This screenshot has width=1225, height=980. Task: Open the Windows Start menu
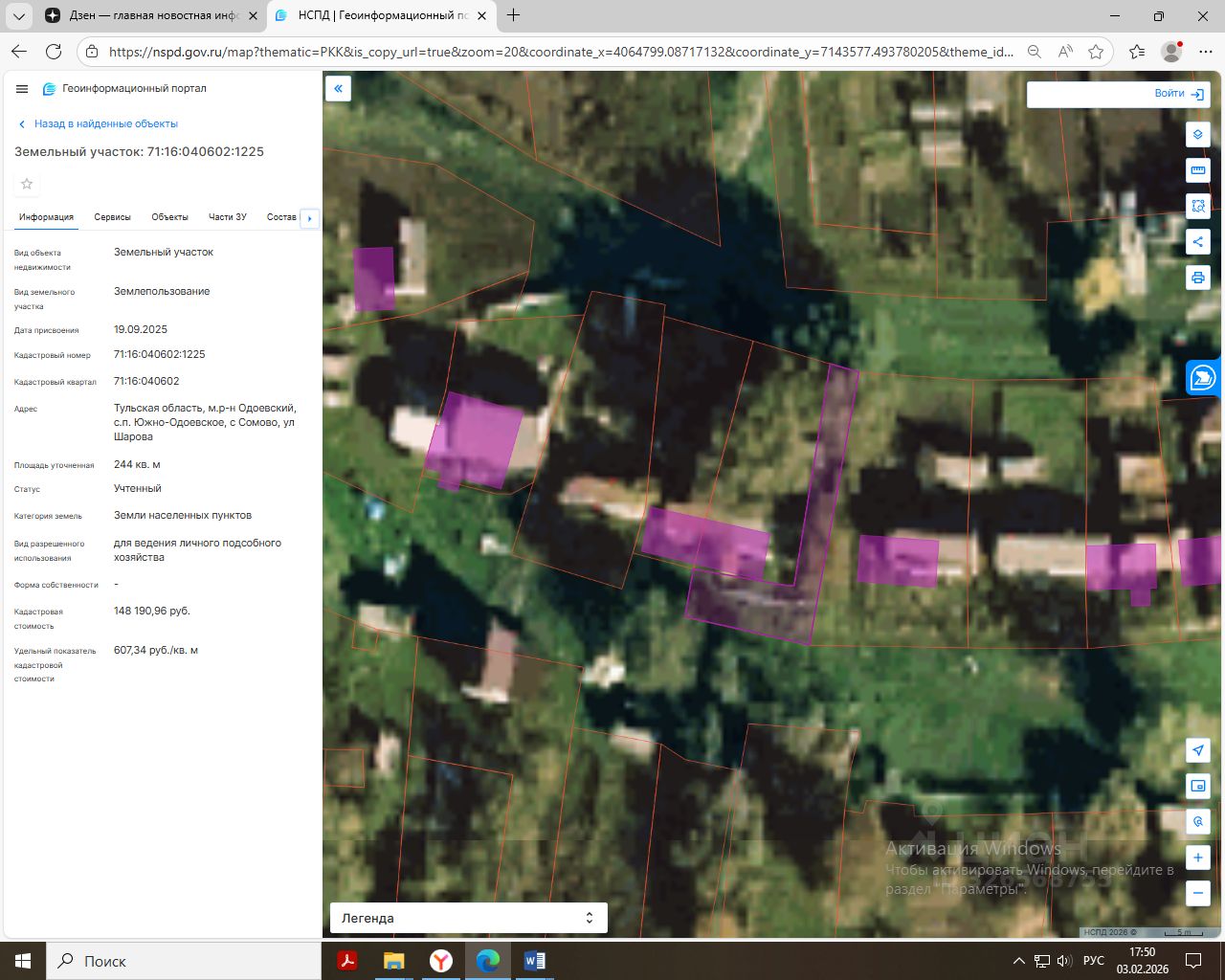23,961
